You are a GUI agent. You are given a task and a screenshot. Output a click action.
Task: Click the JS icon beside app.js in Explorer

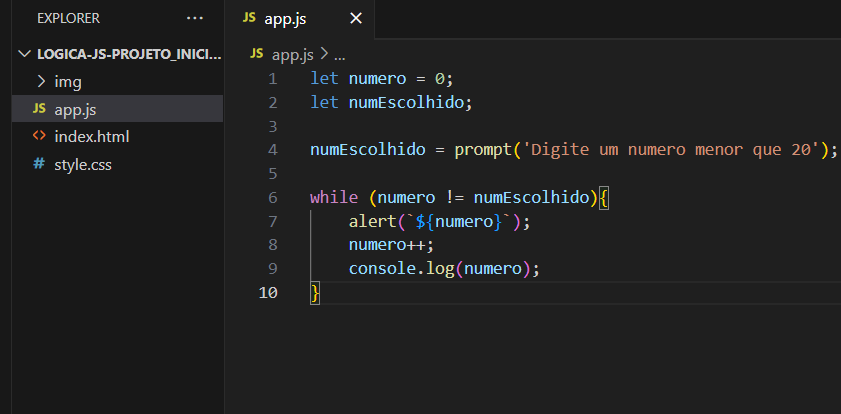click(39, 109)
